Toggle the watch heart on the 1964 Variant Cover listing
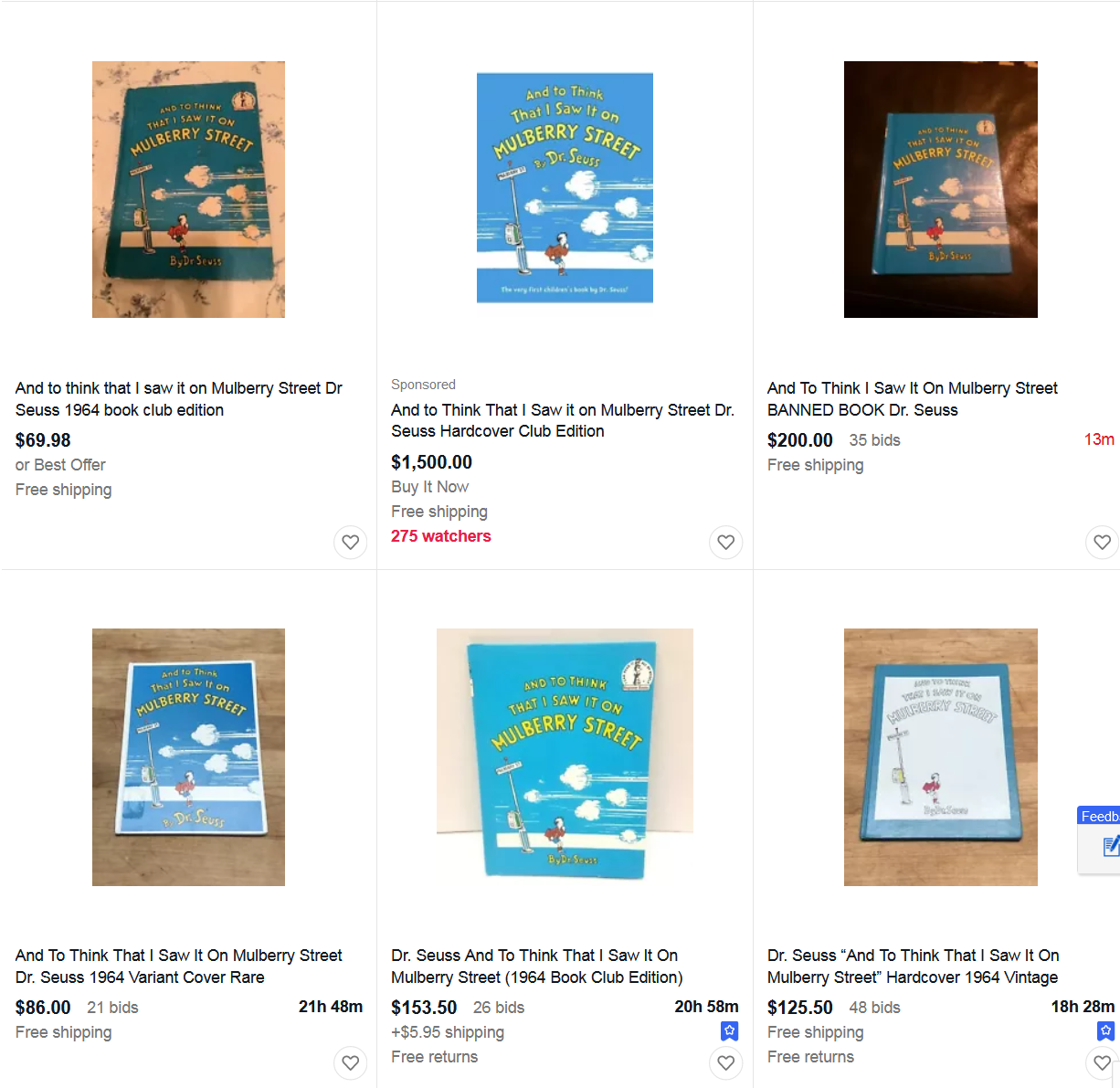 click(x=351, y=1063)
